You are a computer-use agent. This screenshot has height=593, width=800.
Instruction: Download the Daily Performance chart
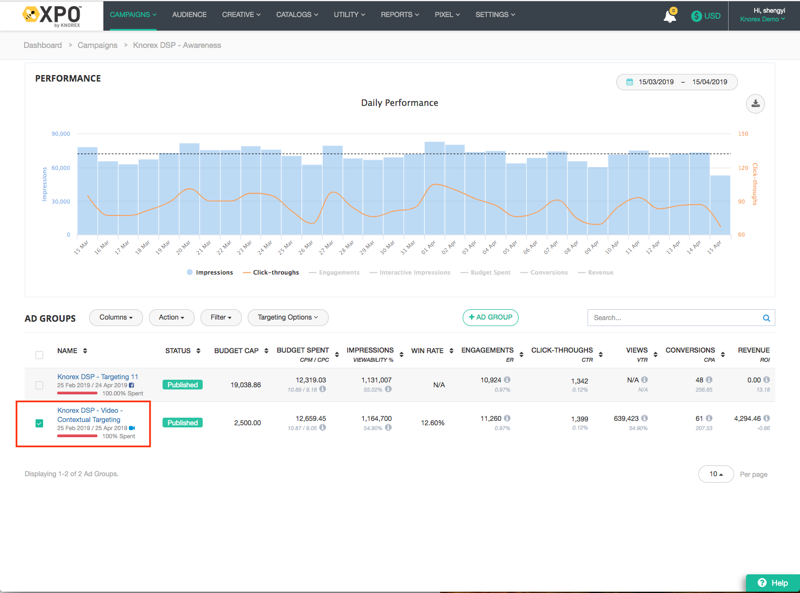(x=755, y=104)
